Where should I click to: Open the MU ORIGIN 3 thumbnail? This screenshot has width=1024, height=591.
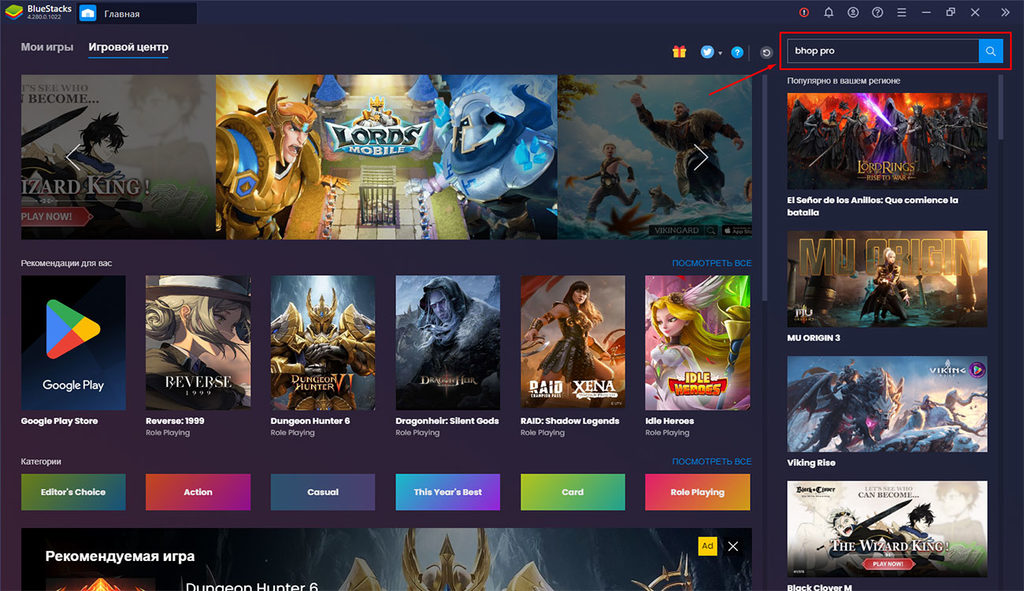887,279
